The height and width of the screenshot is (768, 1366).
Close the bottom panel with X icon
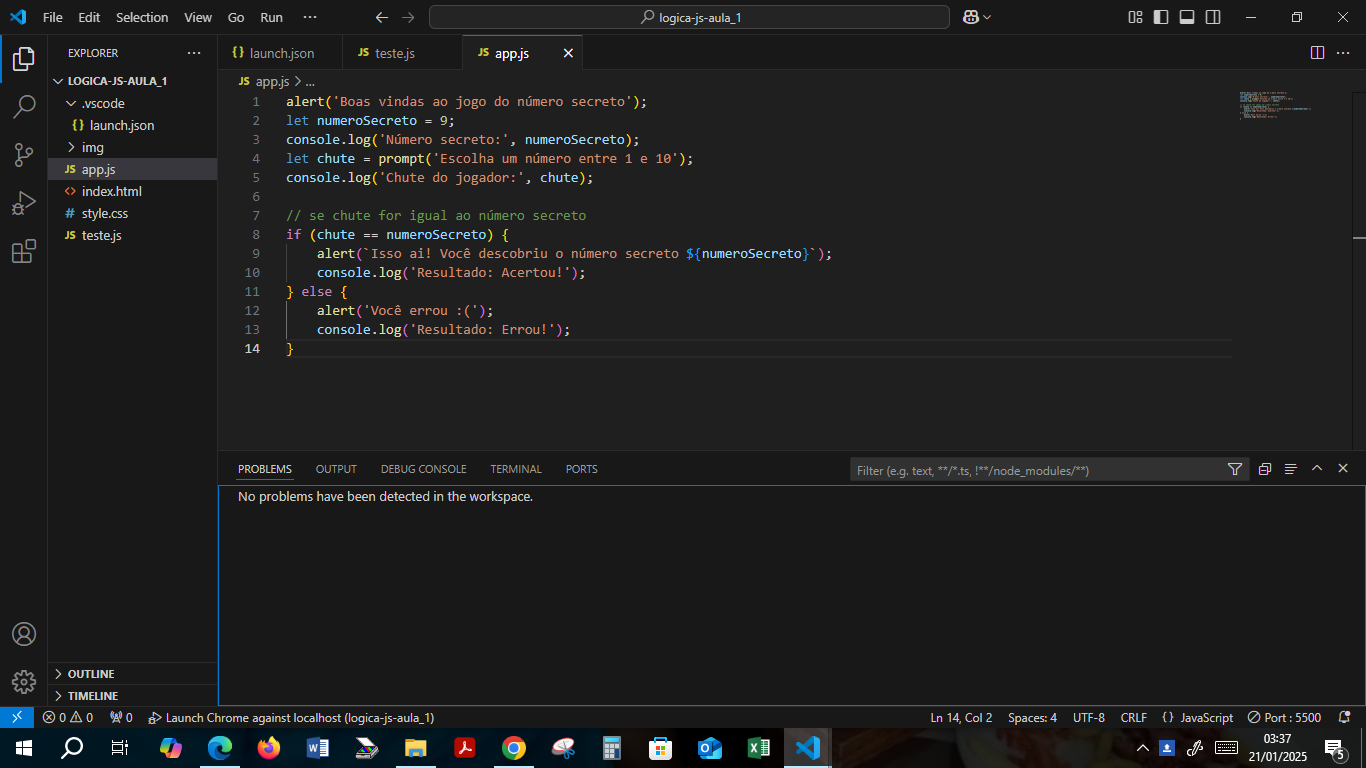[x=1343, y=468]
